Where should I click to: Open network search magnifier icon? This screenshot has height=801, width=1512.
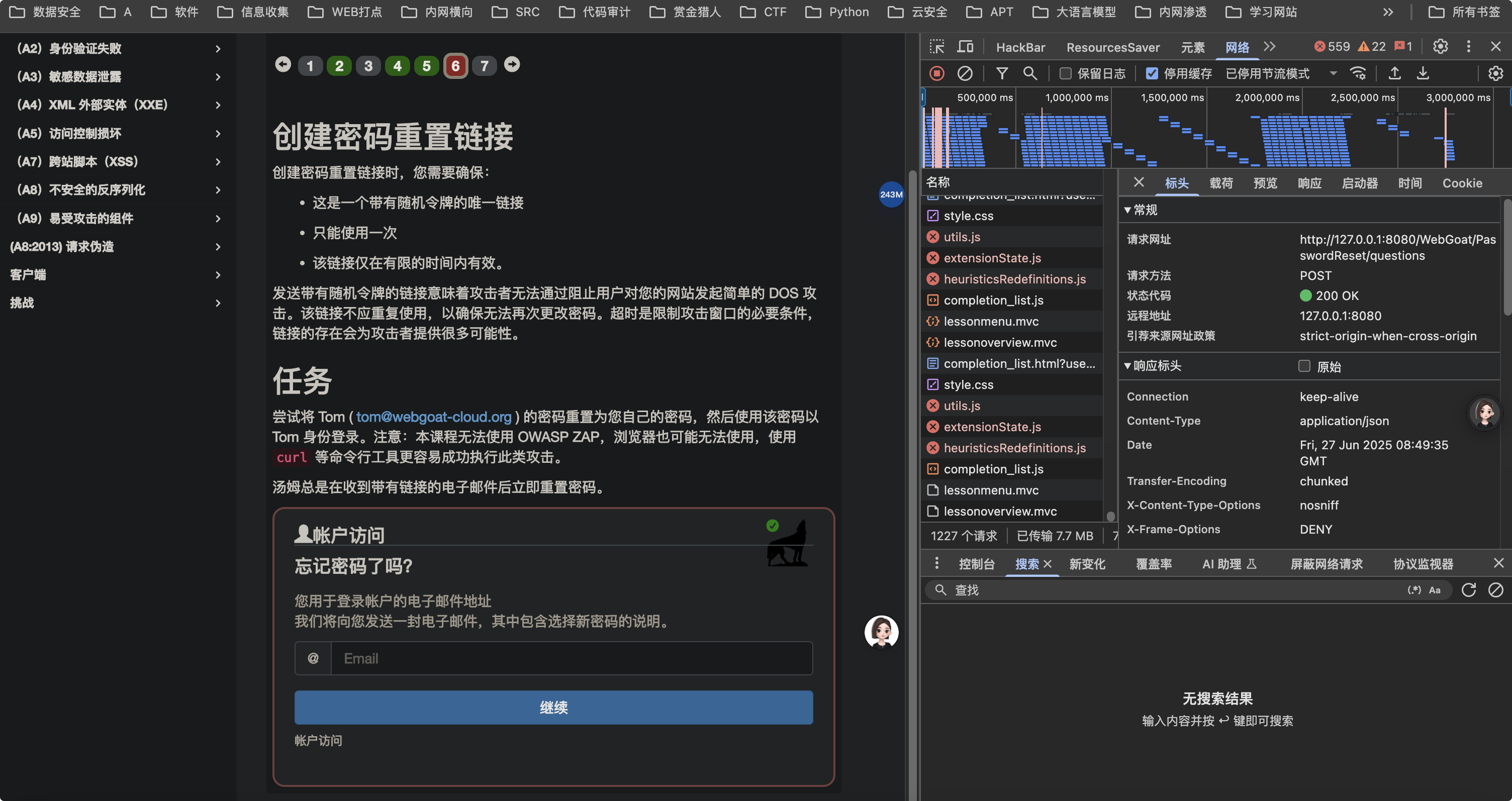click(x=1030, y=73)
